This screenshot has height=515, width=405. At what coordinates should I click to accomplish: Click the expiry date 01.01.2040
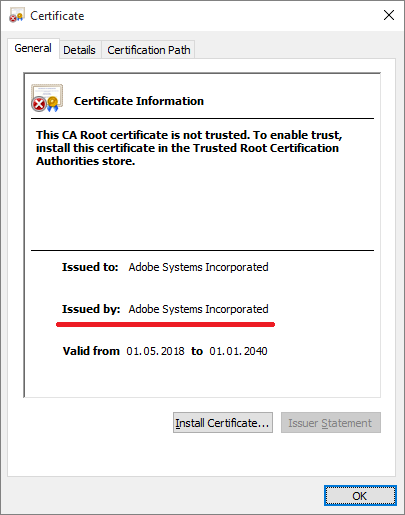click(238, 351)
